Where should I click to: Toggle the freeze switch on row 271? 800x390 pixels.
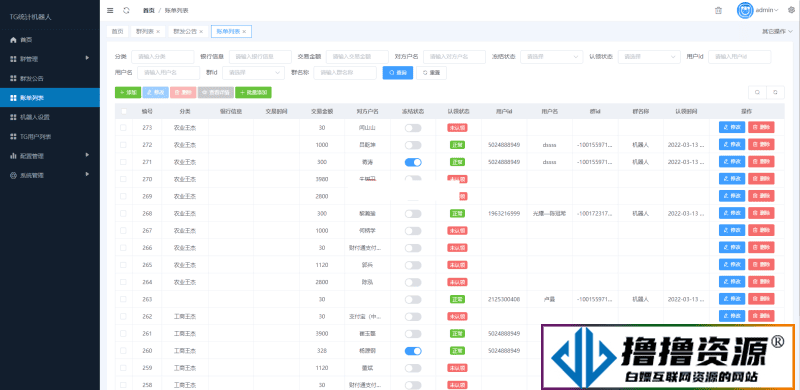413,162
